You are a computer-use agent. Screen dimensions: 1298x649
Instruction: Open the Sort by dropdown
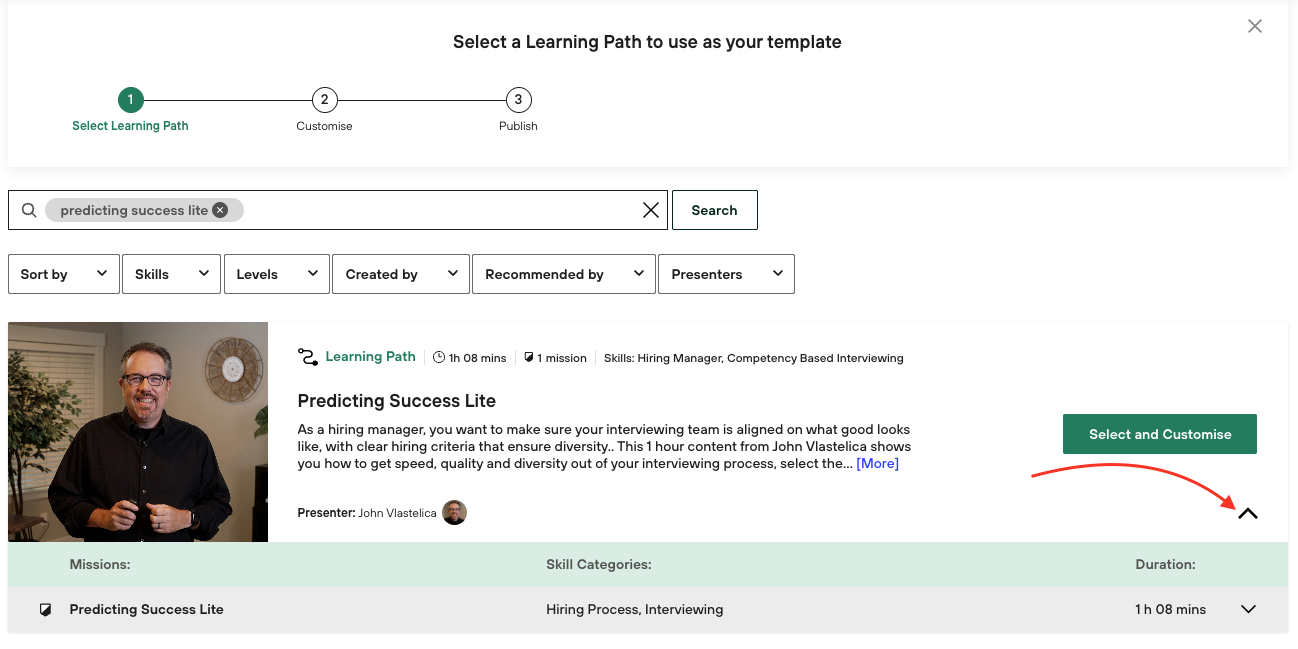64,274
